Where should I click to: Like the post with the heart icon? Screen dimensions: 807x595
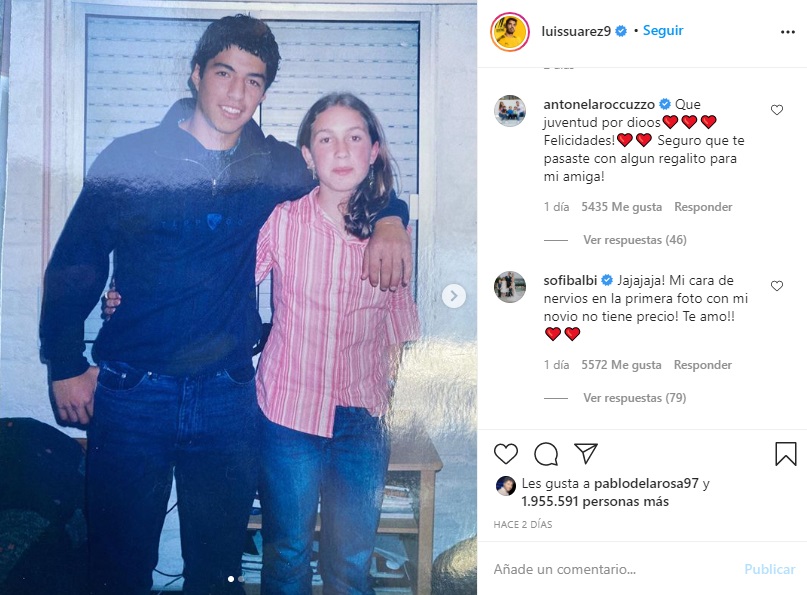[505, 453]
